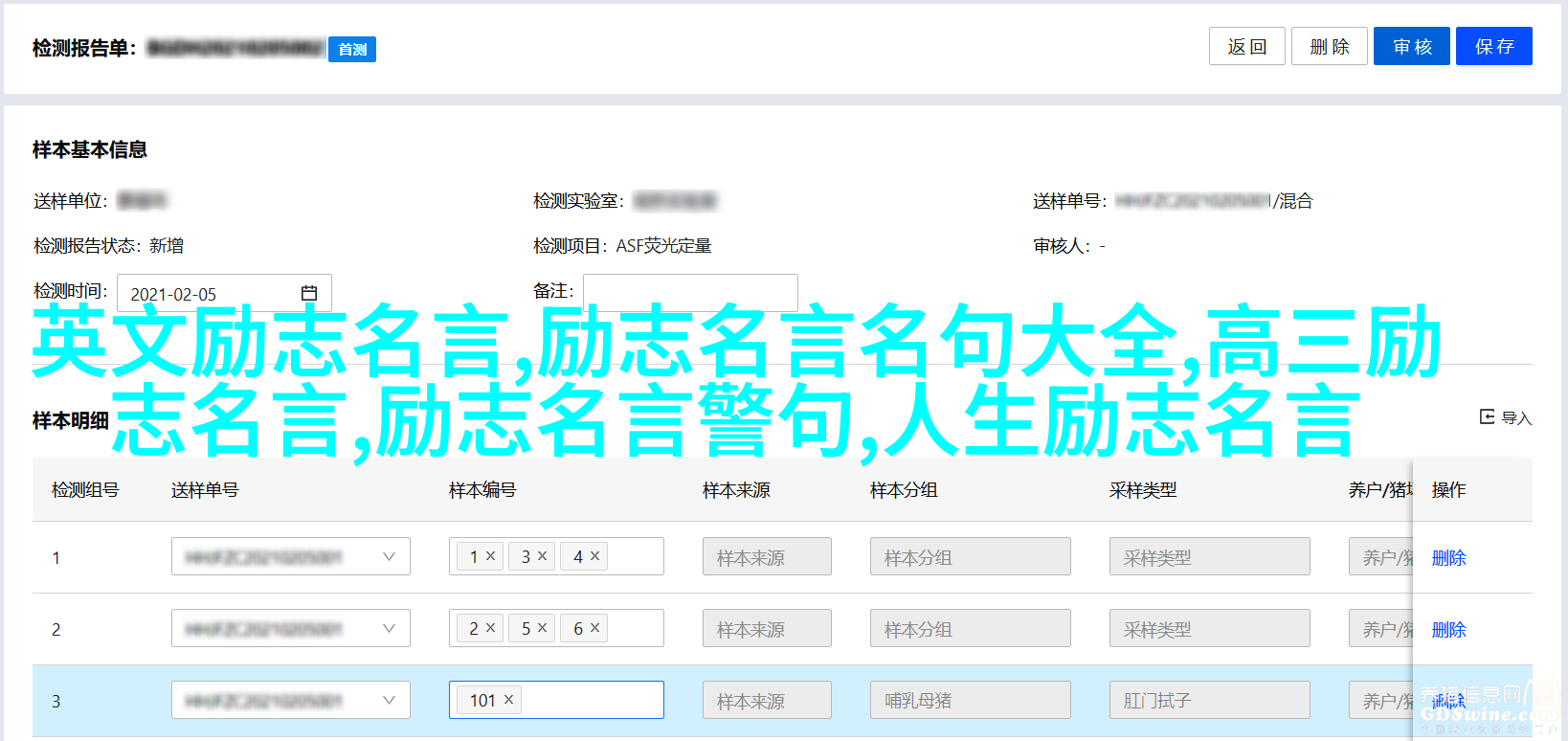Click 样本分组 field in row 2

tap(971, 628)
